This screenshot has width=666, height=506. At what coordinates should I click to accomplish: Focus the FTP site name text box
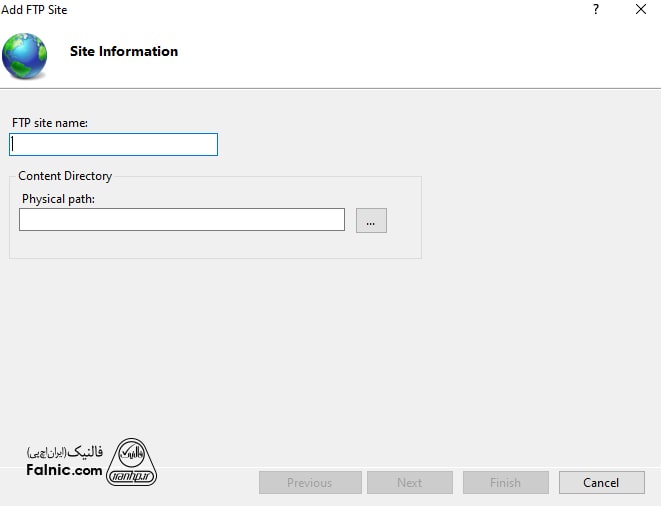[113, 145]
